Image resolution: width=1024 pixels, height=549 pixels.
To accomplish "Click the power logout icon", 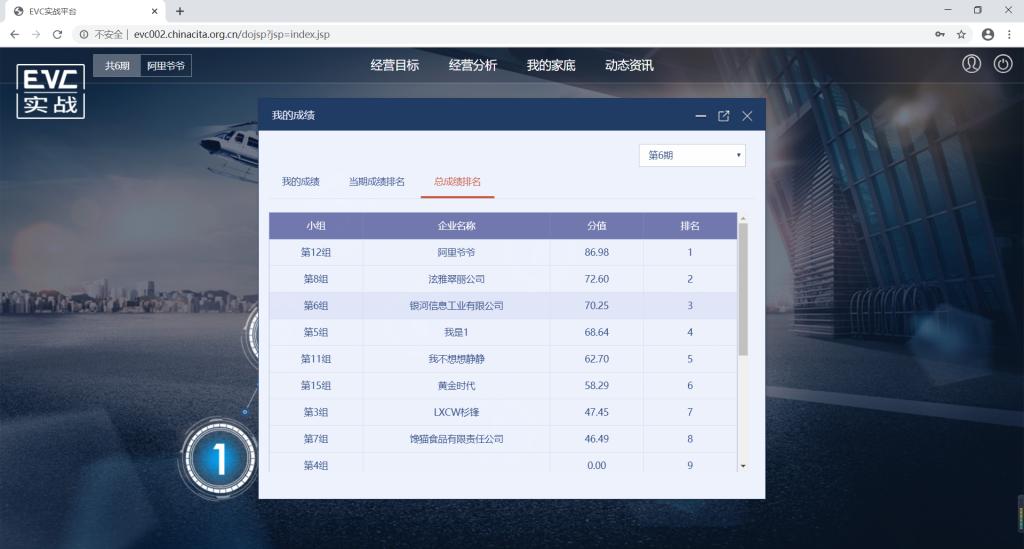I will click(x=1003, y=64).
